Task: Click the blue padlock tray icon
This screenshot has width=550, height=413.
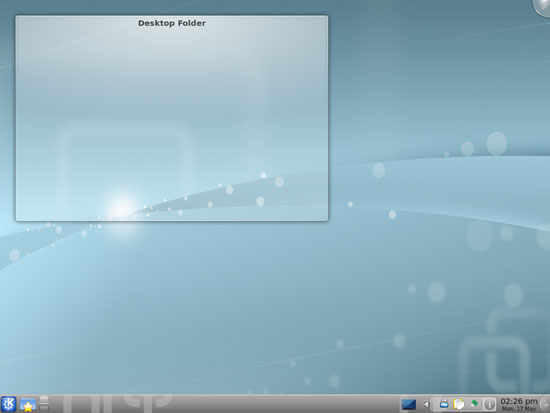Action: click(x=444, y=404)
